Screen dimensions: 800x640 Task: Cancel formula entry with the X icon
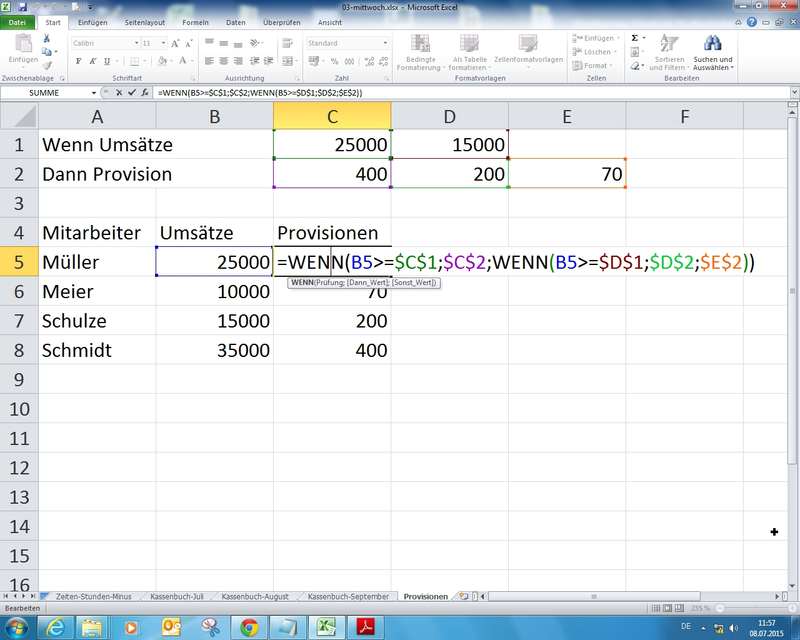120,92
